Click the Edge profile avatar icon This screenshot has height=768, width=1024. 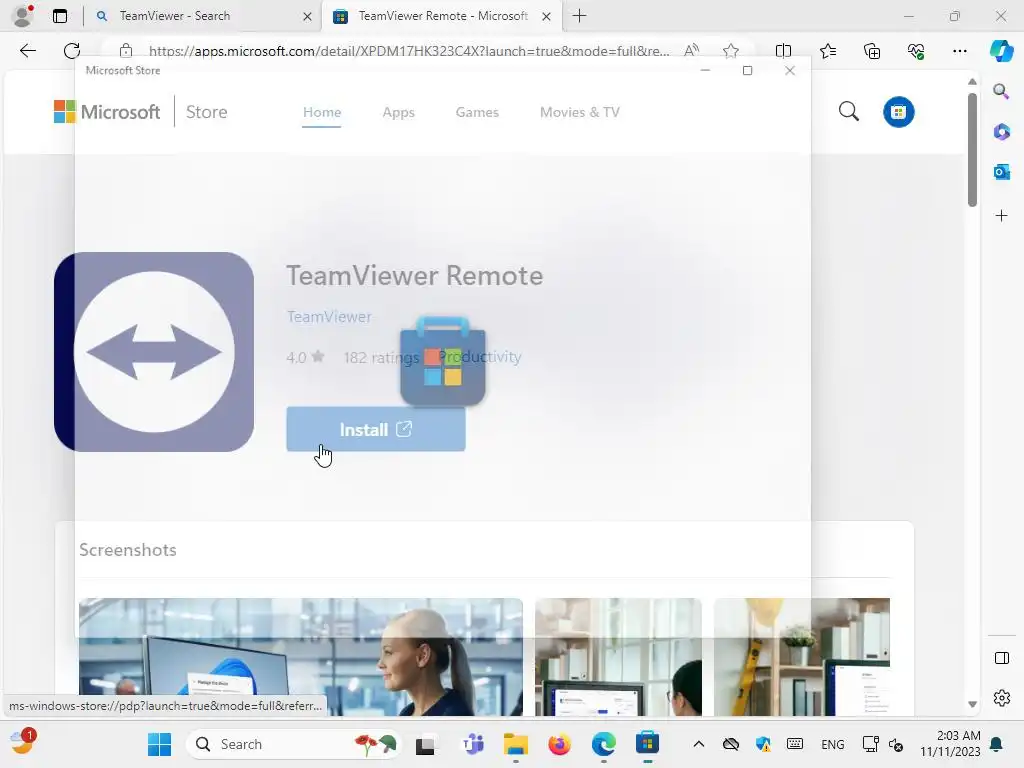click(22, 16)
